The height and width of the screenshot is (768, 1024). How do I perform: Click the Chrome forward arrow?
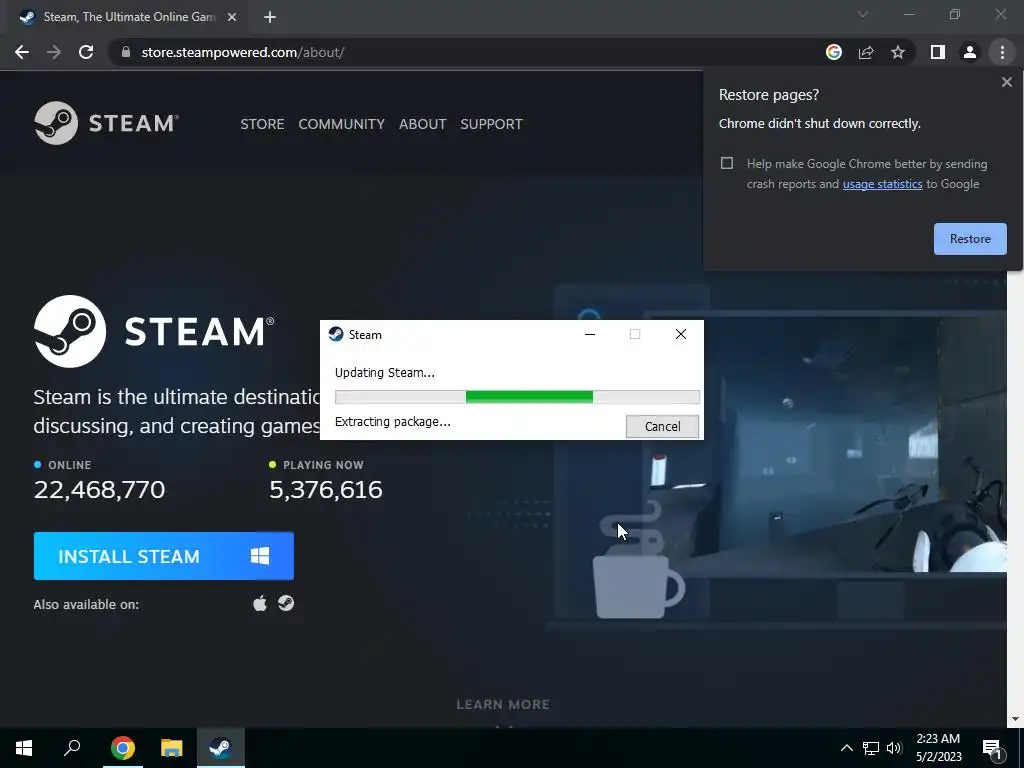click(54, 52)
